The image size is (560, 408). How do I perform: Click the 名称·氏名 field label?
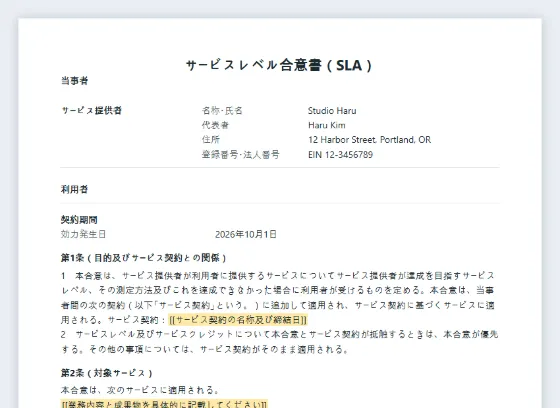222,110
